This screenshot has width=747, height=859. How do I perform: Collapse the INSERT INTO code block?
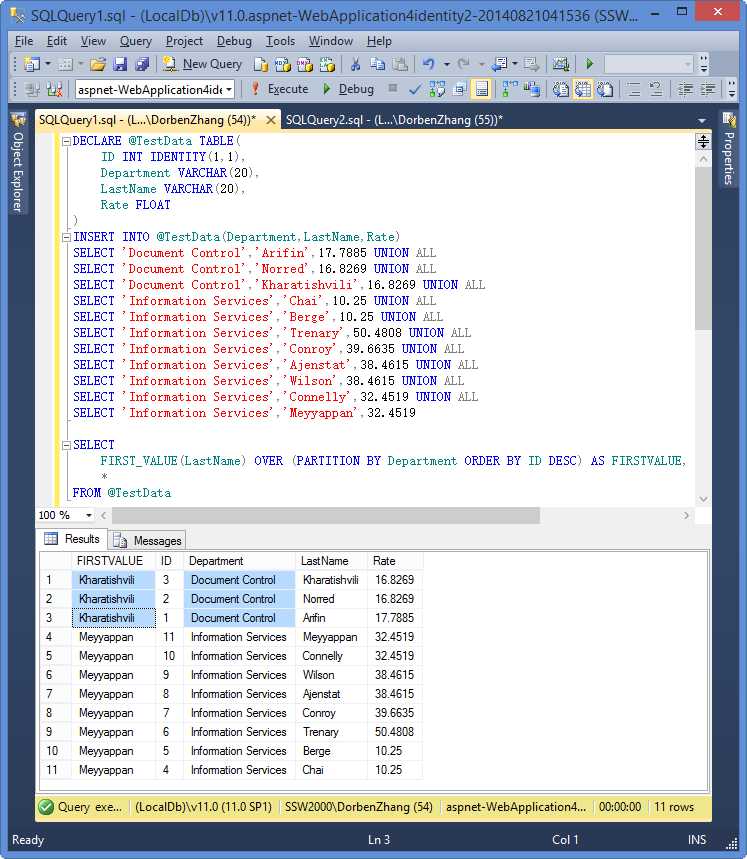pyautogui.click(x=67, y=237)
